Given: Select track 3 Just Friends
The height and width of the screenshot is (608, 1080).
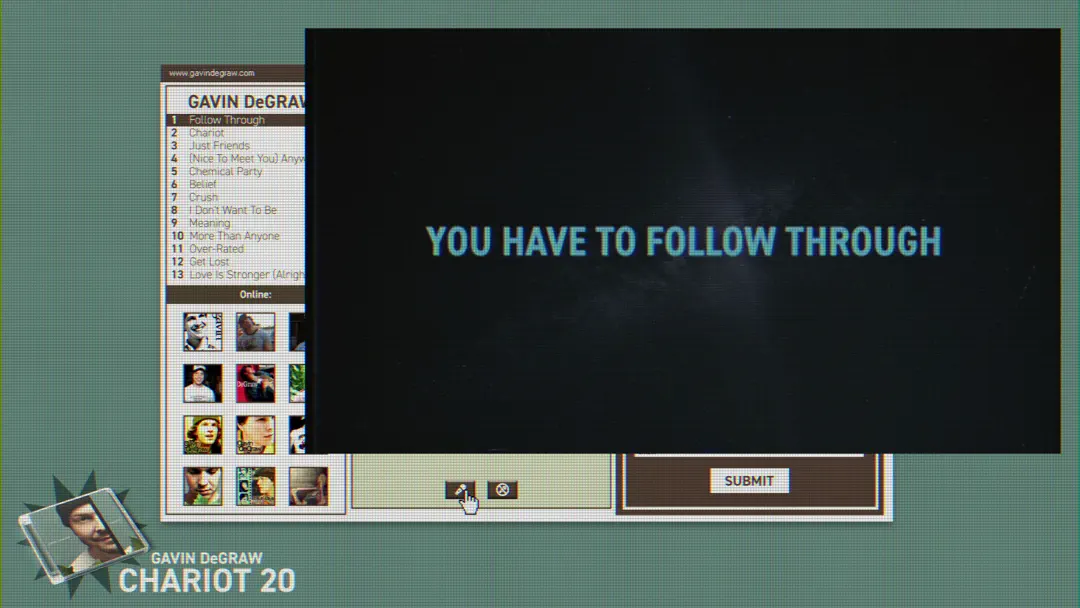Looking at the screenshot, I should [236, 145].
